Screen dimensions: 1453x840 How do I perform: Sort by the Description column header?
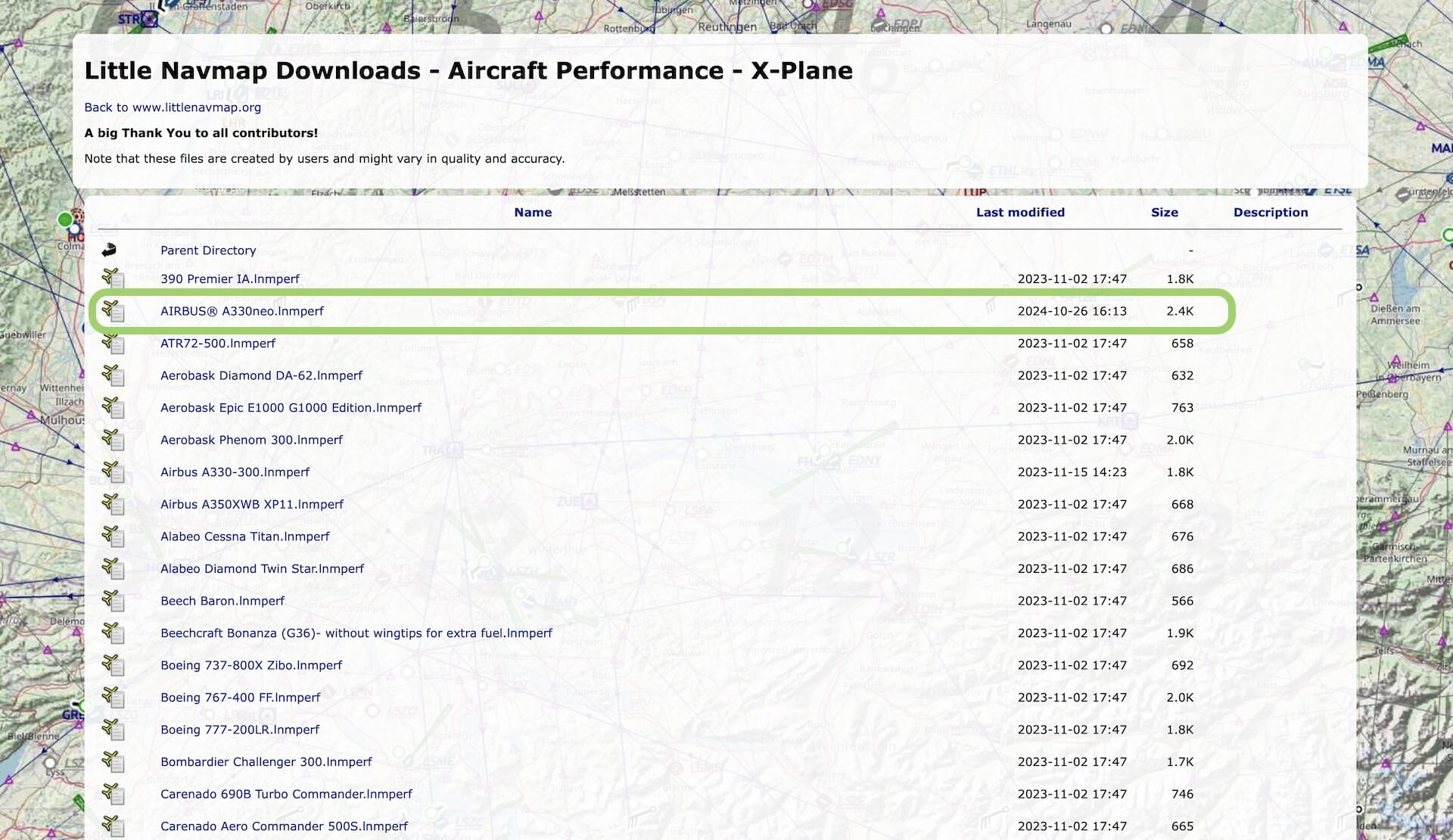(1270, 213)
